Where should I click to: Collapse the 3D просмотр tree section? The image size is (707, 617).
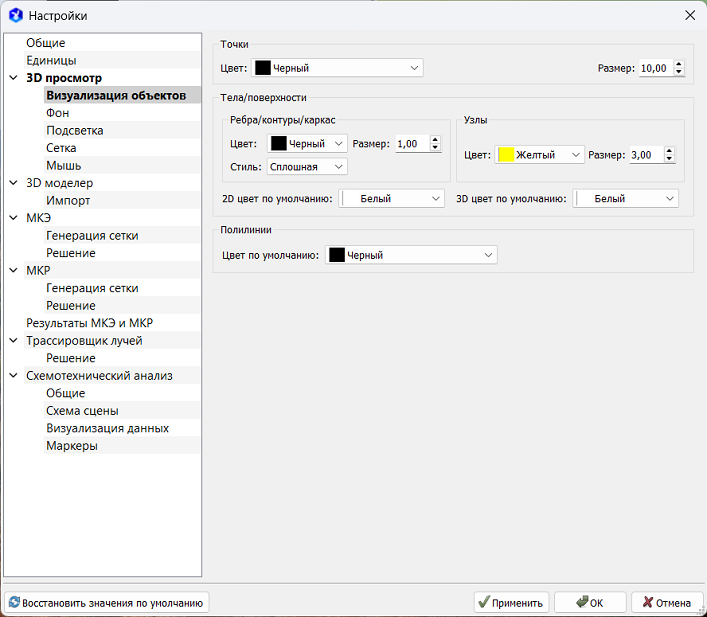point(13,78)
